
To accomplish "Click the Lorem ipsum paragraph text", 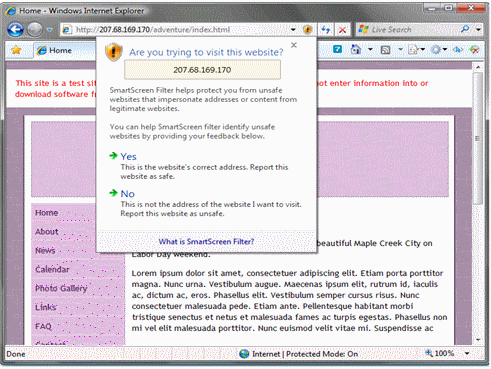I will tap(289, 301).
